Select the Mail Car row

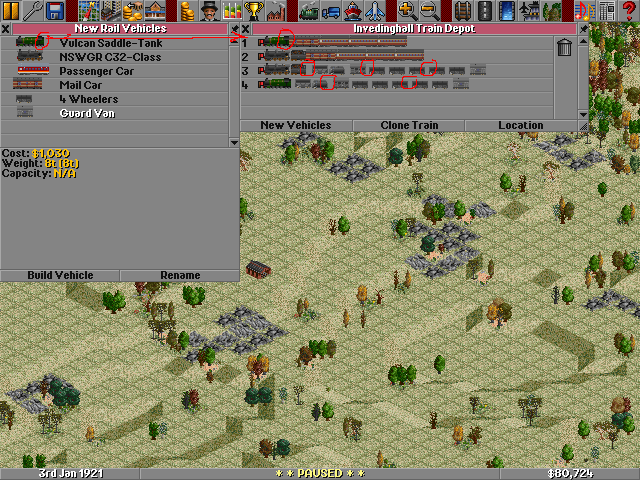pos(114,85)
